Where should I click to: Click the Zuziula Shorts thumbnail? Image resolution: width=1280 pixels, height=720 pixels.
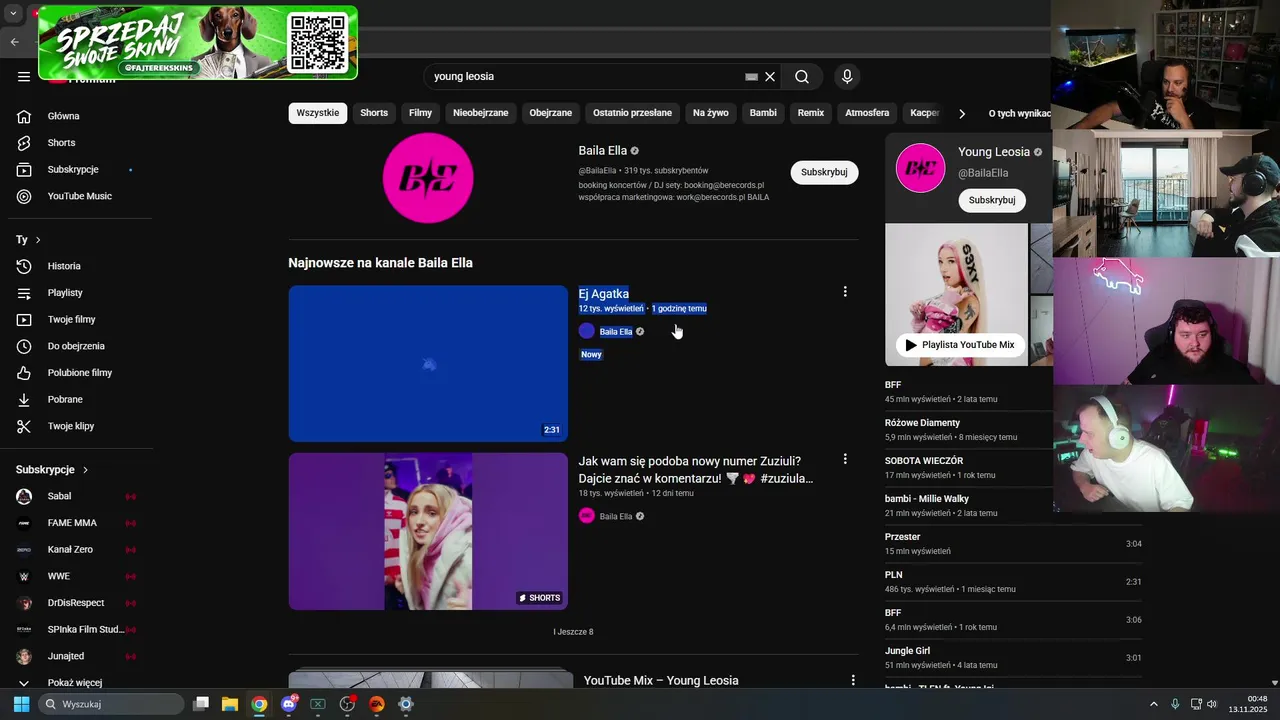tap(428, 531)
